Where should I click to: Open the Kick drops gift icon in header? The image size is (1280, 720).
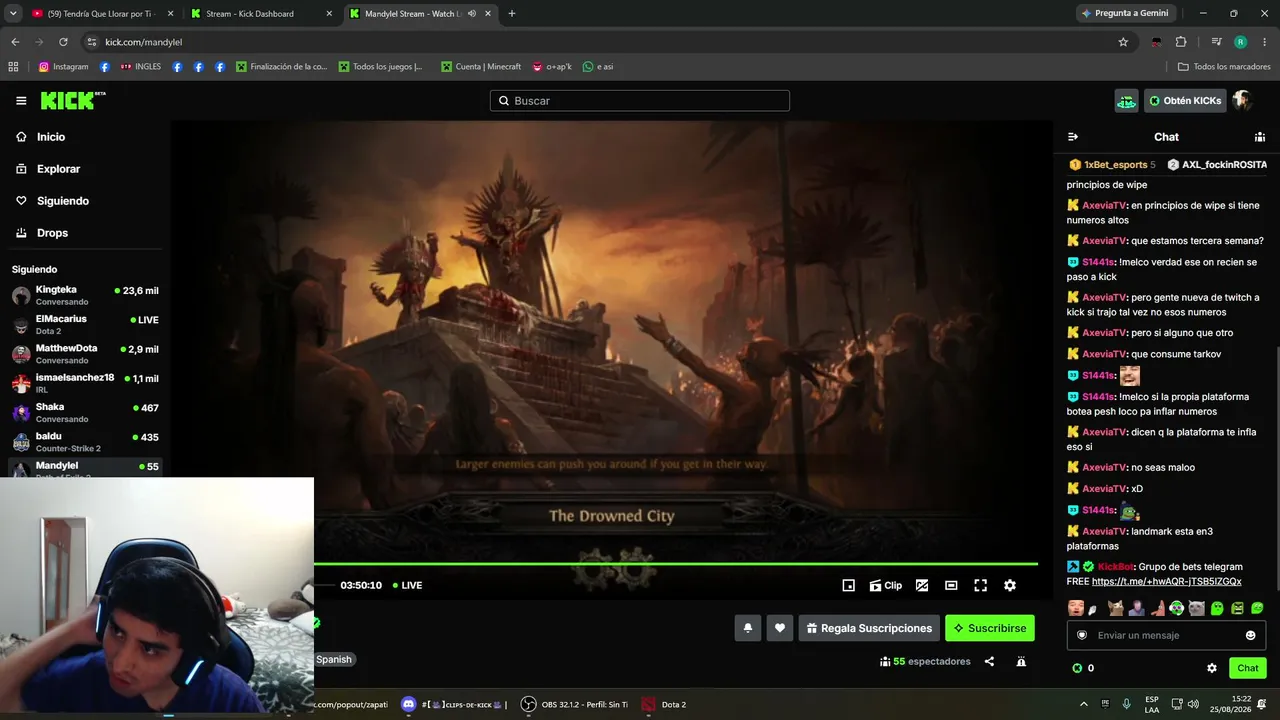[x=1127, y=101]
